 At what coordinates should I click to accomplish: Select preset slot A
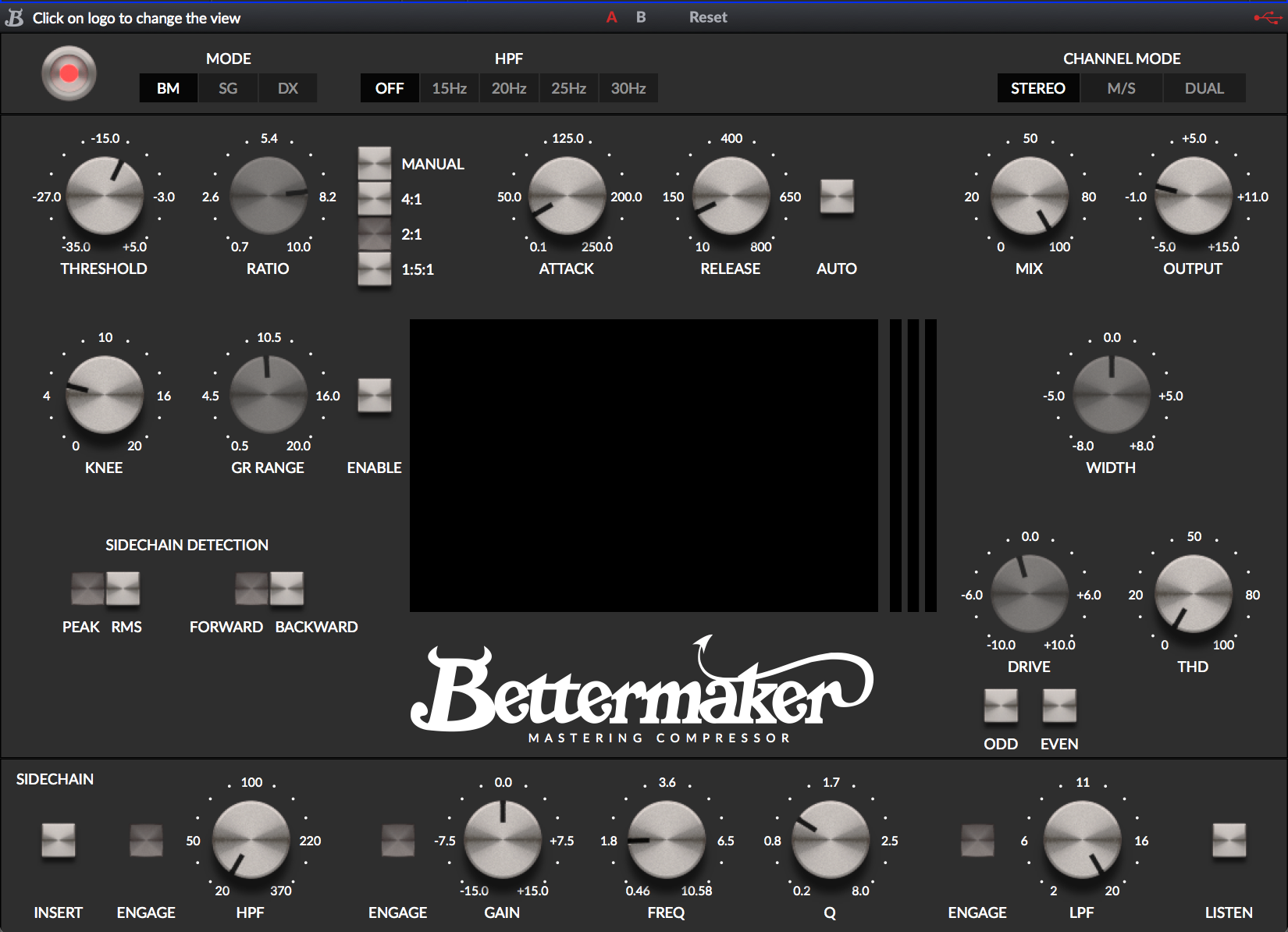click(612, 17)
